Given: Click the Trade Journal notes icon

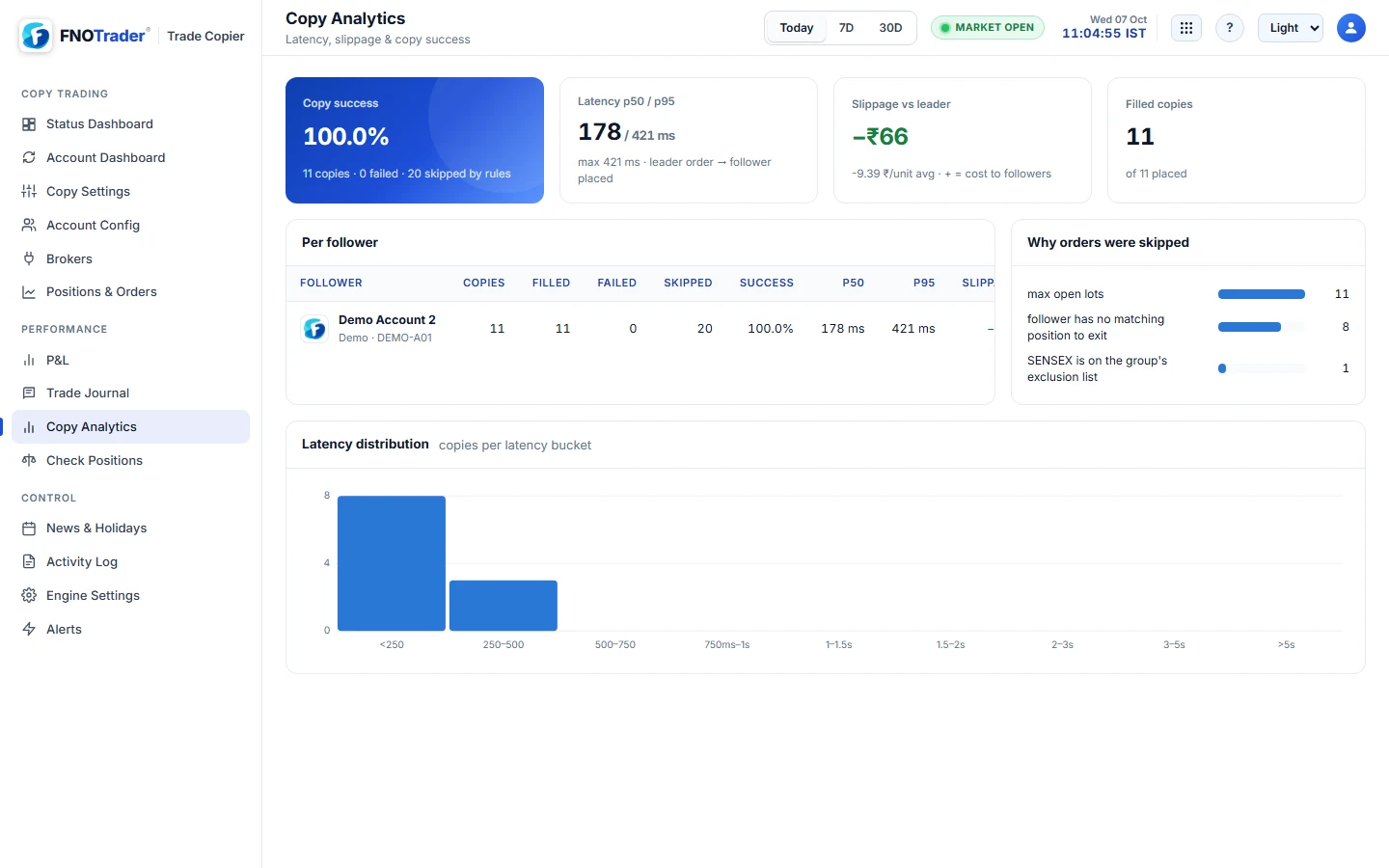Looking at the screenshot, I should (x=29, y=393).
